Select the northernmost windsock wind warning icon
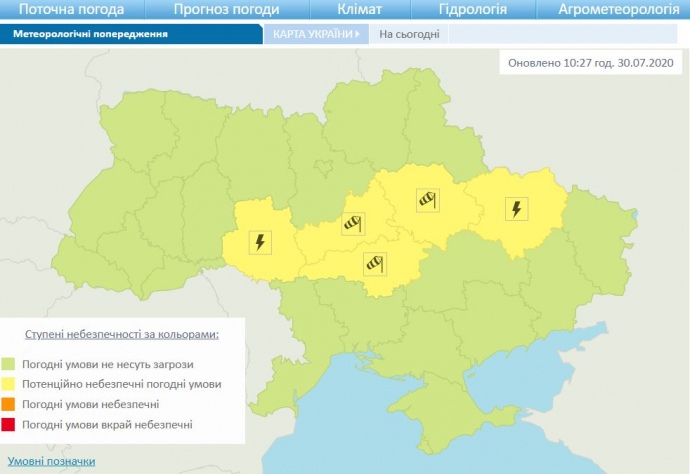 (430, 200)
